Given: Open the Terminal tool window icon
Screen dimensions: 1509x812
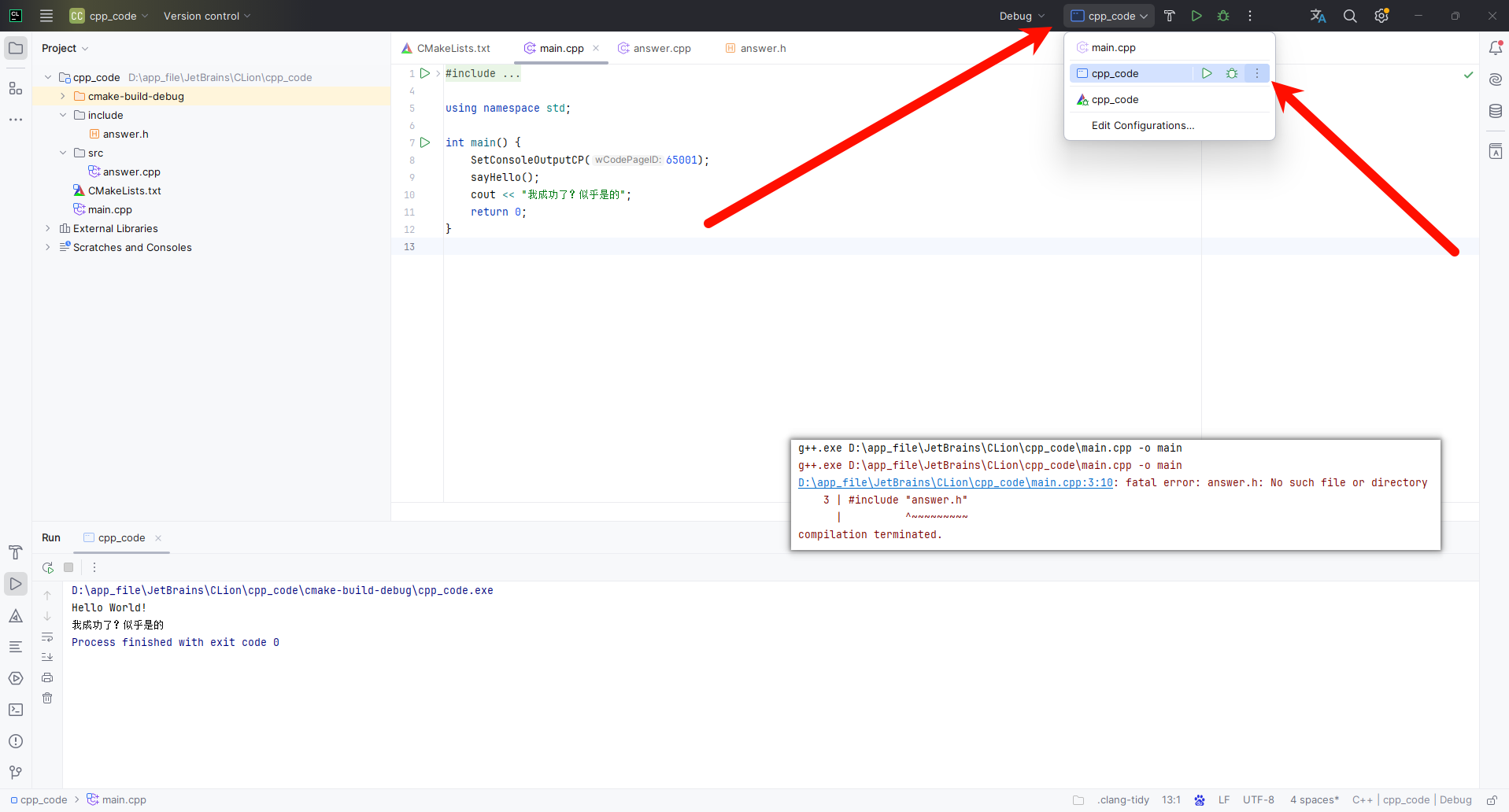Looking at the screenshot, I should [x=16, y=710].
